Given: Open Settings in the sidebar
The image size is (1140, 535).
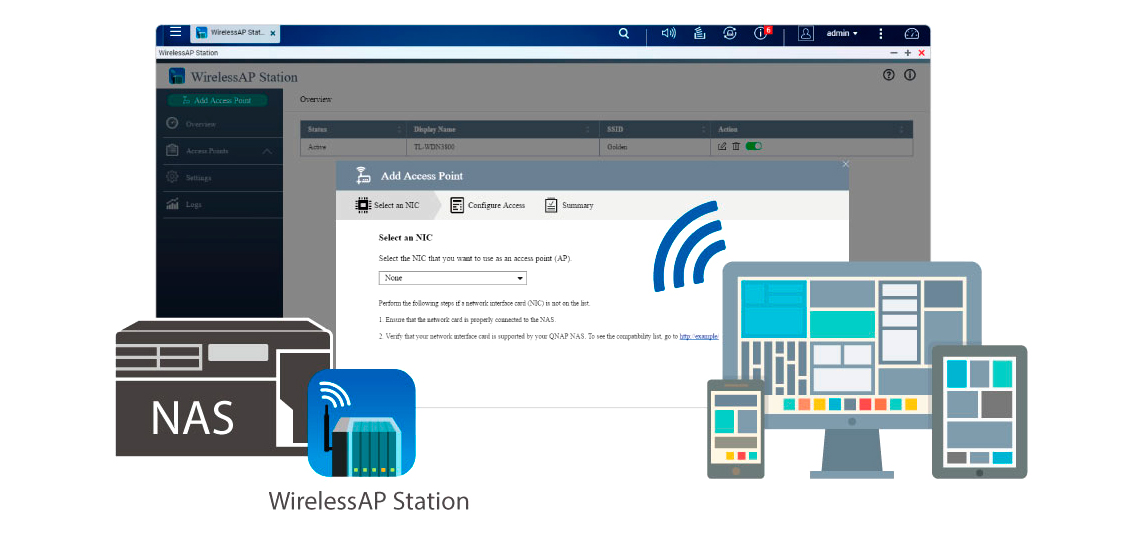Looking at the screenshot, I should tap(198, 178).
